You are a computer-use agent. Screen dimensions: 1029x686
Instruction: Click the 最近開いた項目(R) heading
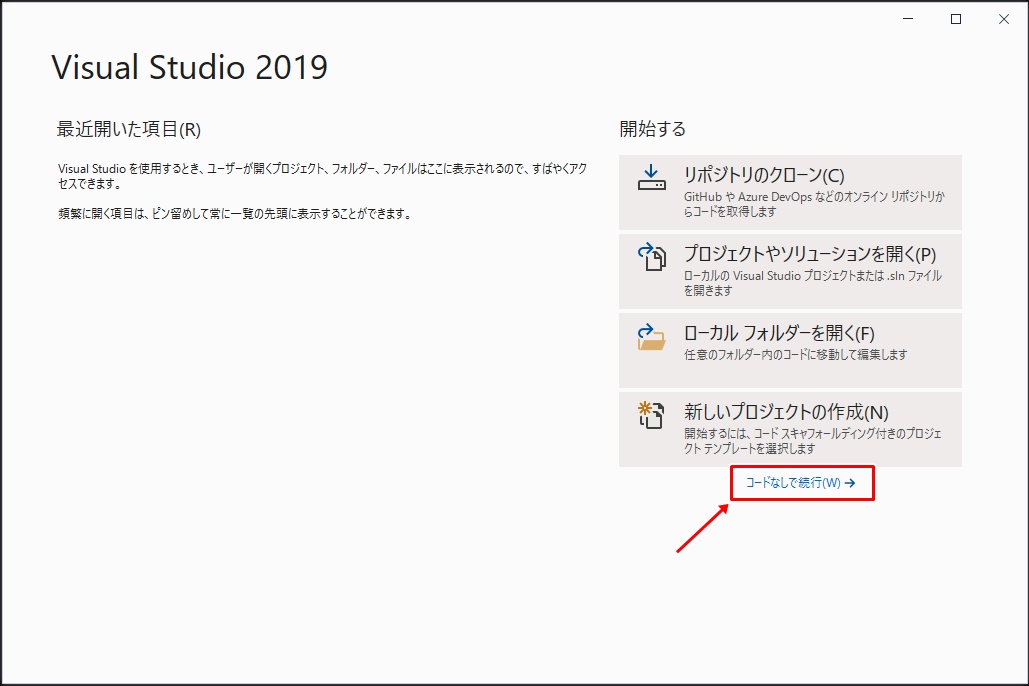tap(129, 129)
